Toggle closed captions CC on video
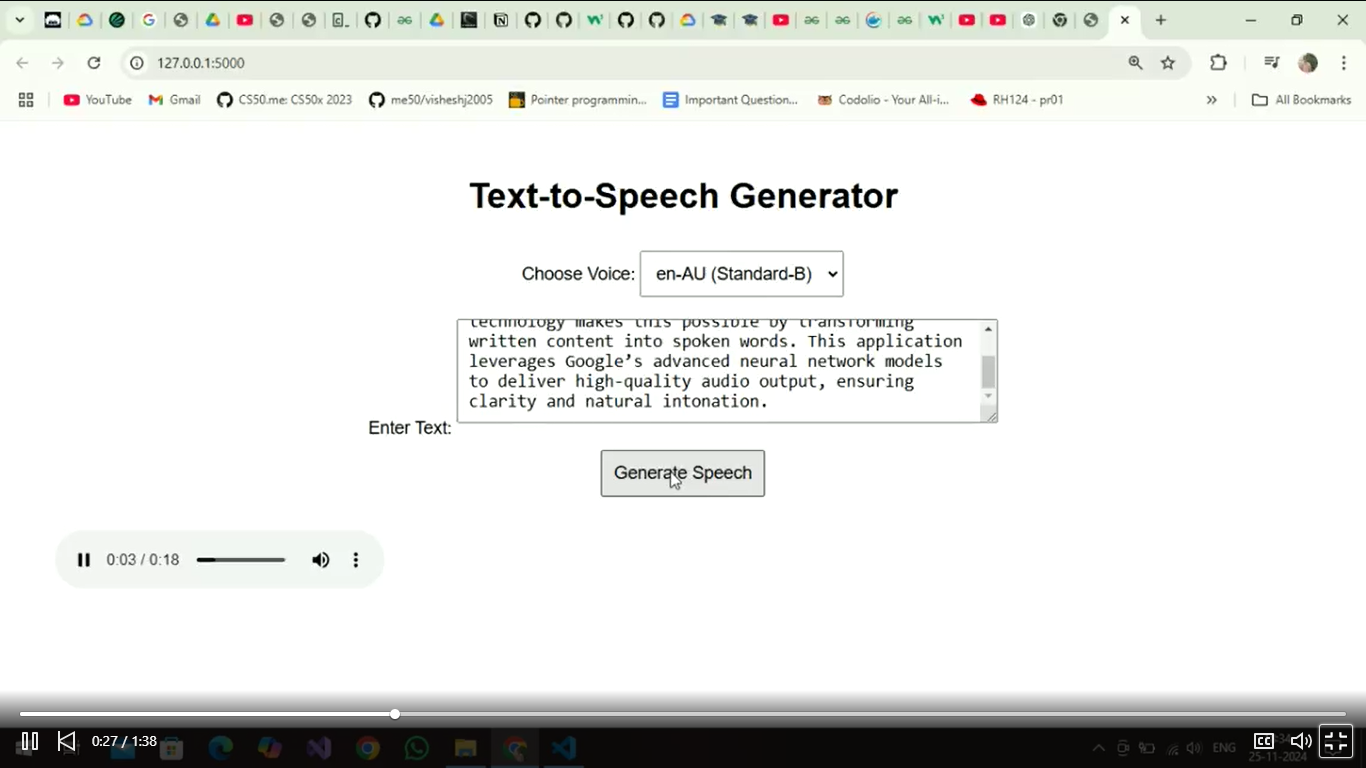 [1264, 741]
